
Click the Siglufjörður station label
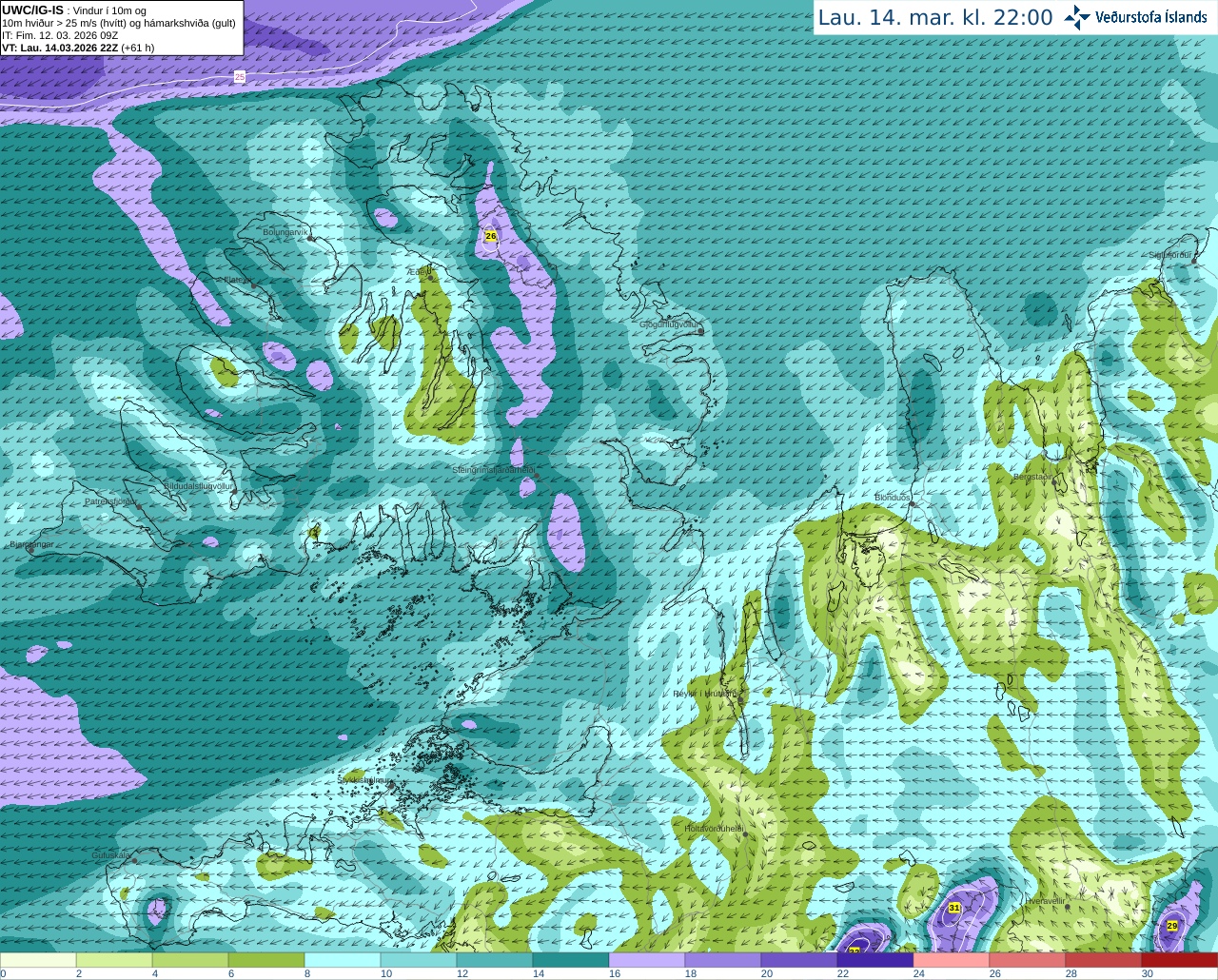(x=1170, y=255)
